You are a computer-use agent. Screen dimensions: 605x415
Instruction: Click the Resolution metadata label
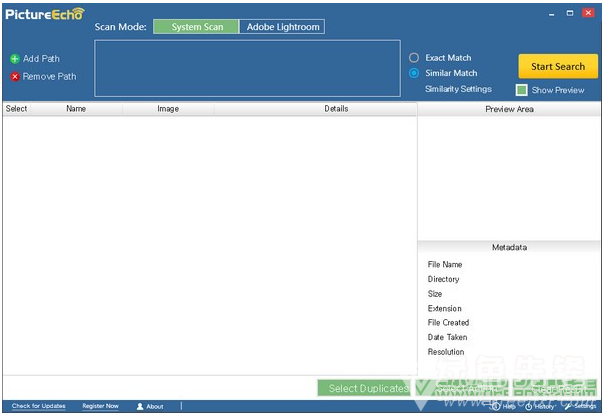pos(446,352)
